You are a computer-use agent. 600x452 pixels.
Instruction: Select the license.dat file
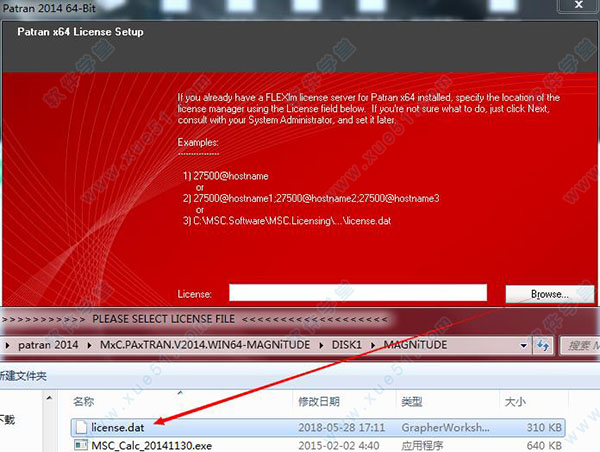(x=318, y=427)
